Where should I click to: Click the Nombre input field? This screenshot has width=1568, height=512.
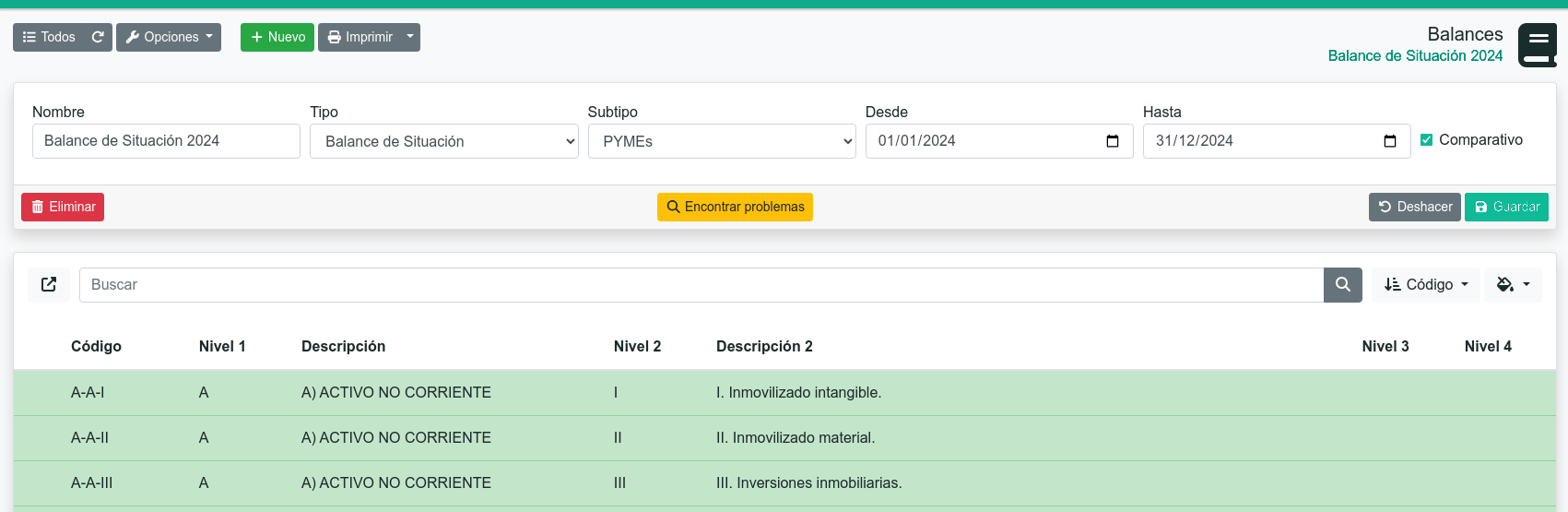point(166,141)
